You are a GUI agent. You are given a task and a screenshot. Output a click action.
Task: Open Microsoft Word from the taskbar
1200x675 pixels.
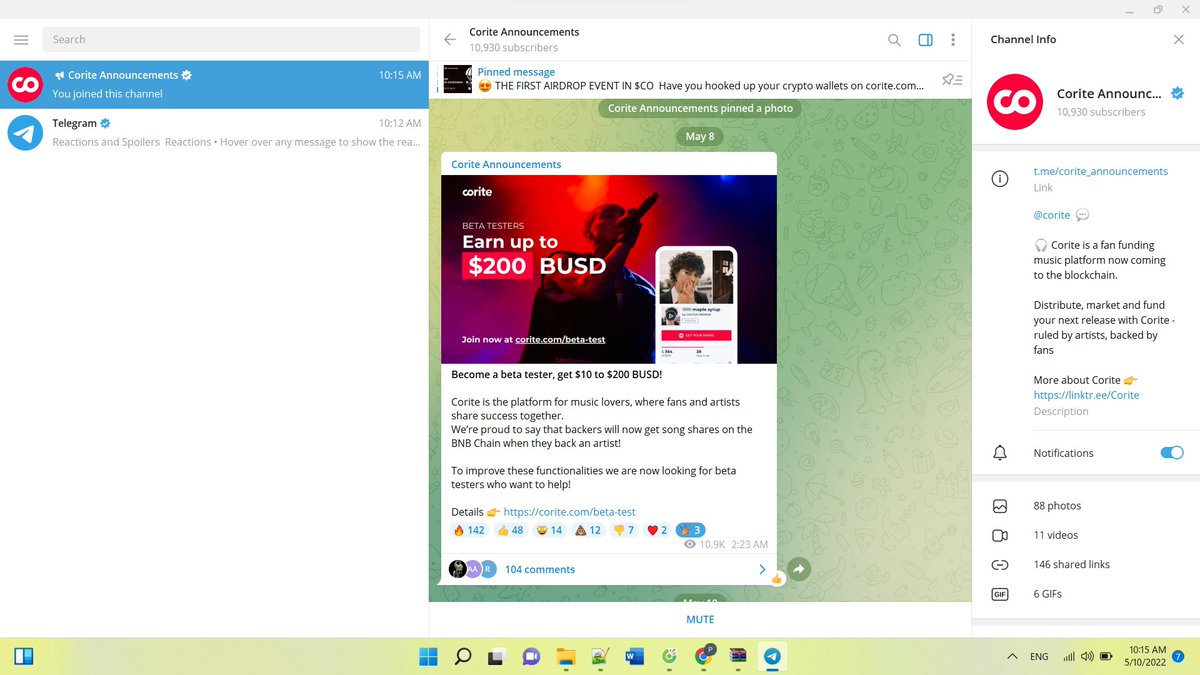(x=634, y=657)
